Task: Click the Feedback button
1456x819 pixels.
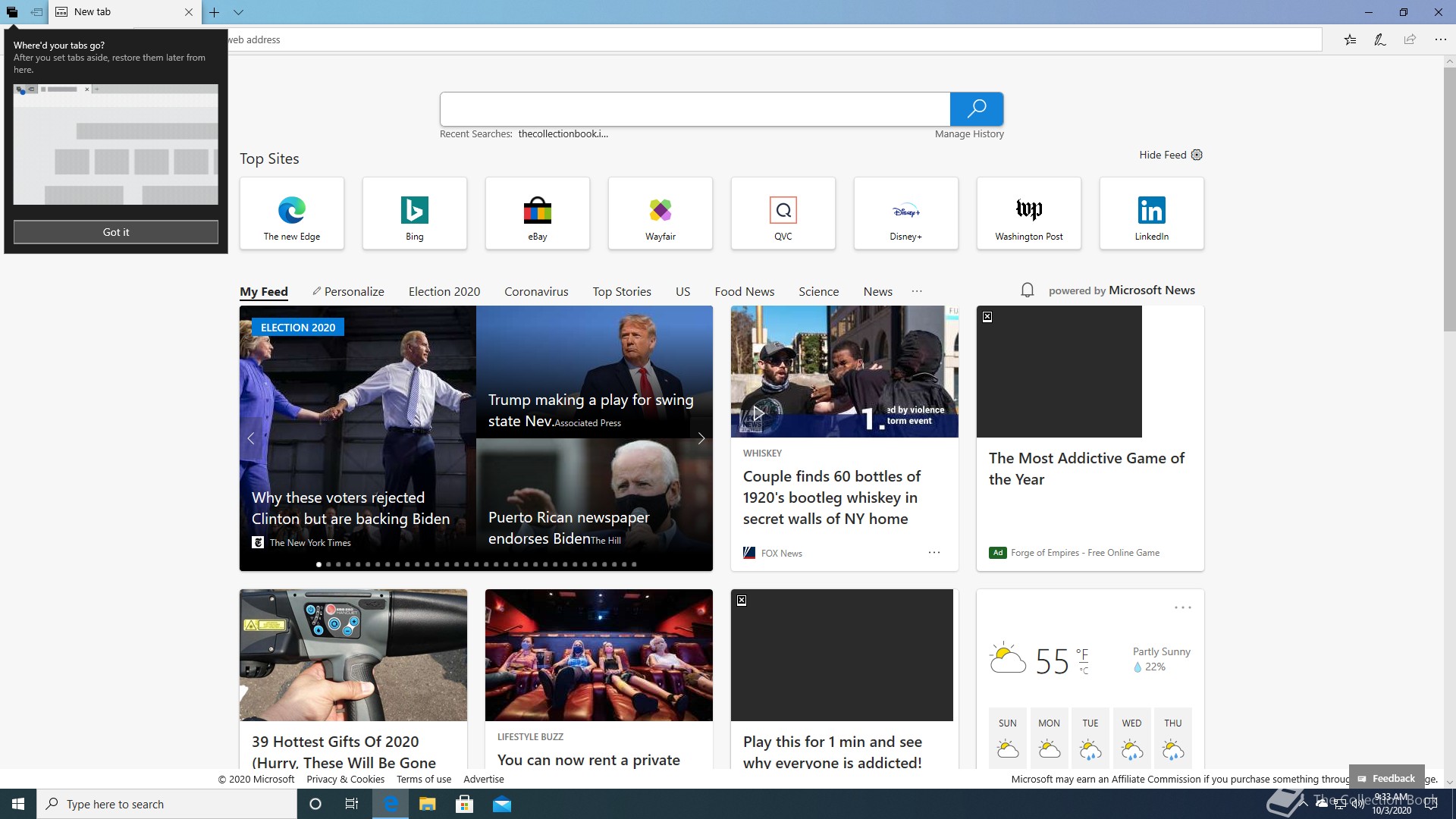Action: (1386, 778)
